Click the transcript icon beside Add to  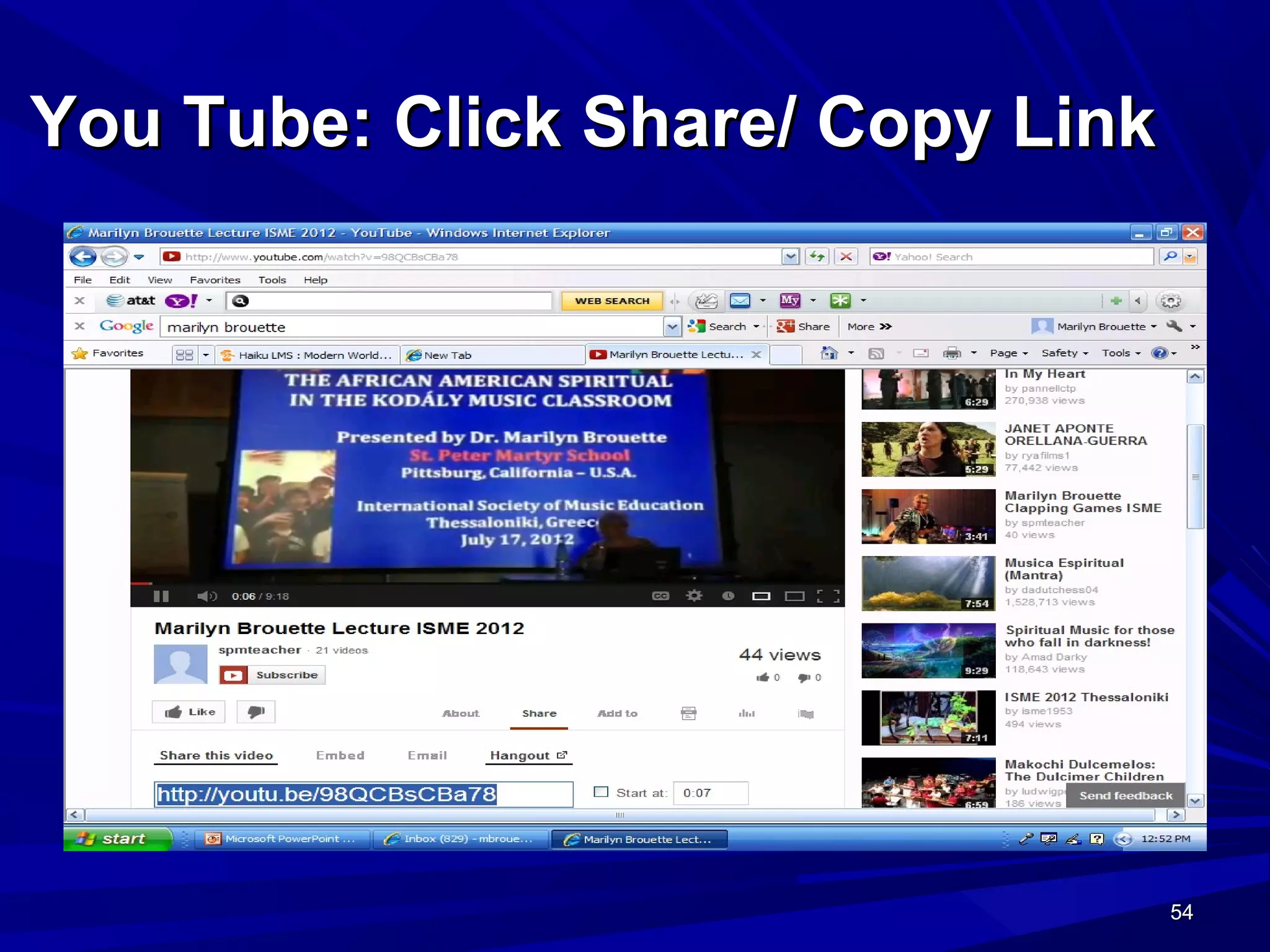point(688,713)
